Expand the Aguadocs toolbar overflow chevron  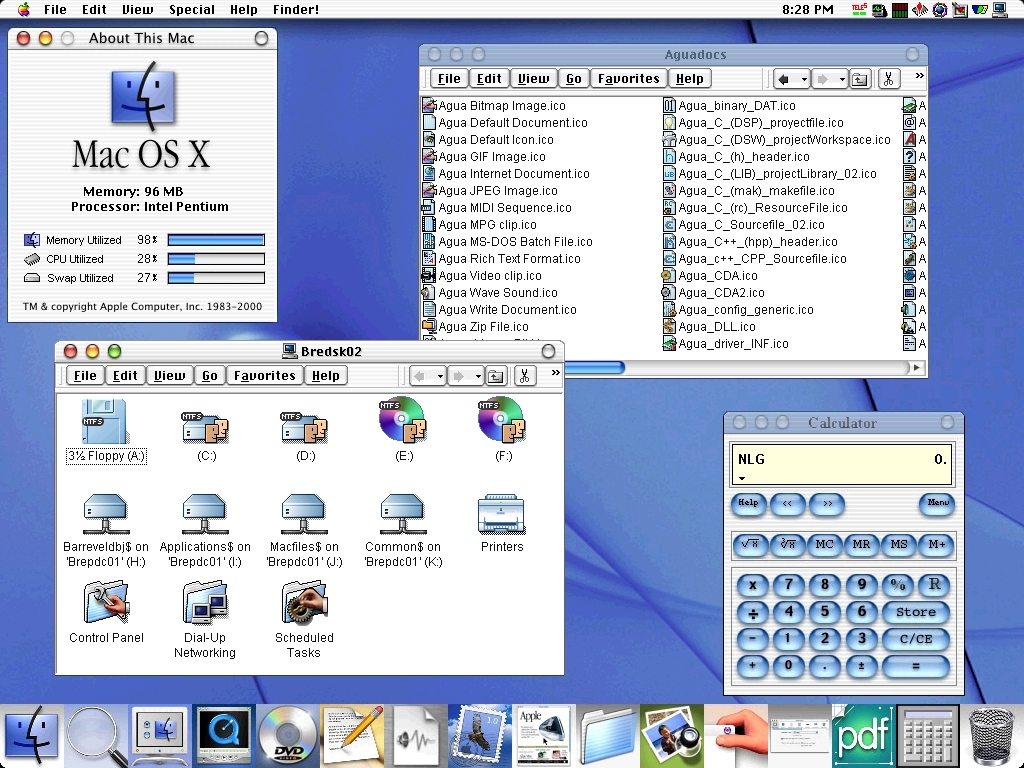(x=920, y=76)
